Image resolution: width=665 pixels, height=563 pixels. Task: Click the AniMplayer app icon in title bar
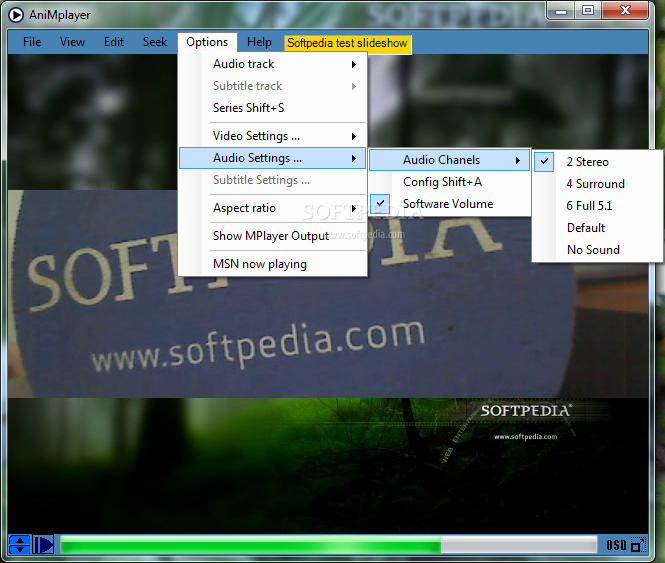pyautogui.click(x=16, y=15)
